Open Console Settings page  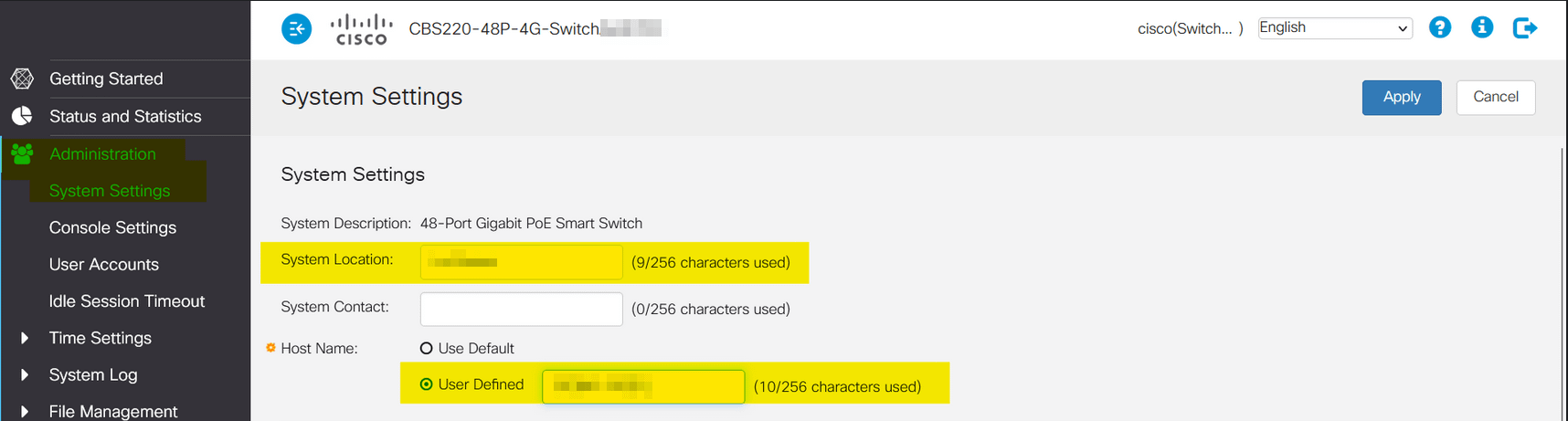(x=112, y=227)
